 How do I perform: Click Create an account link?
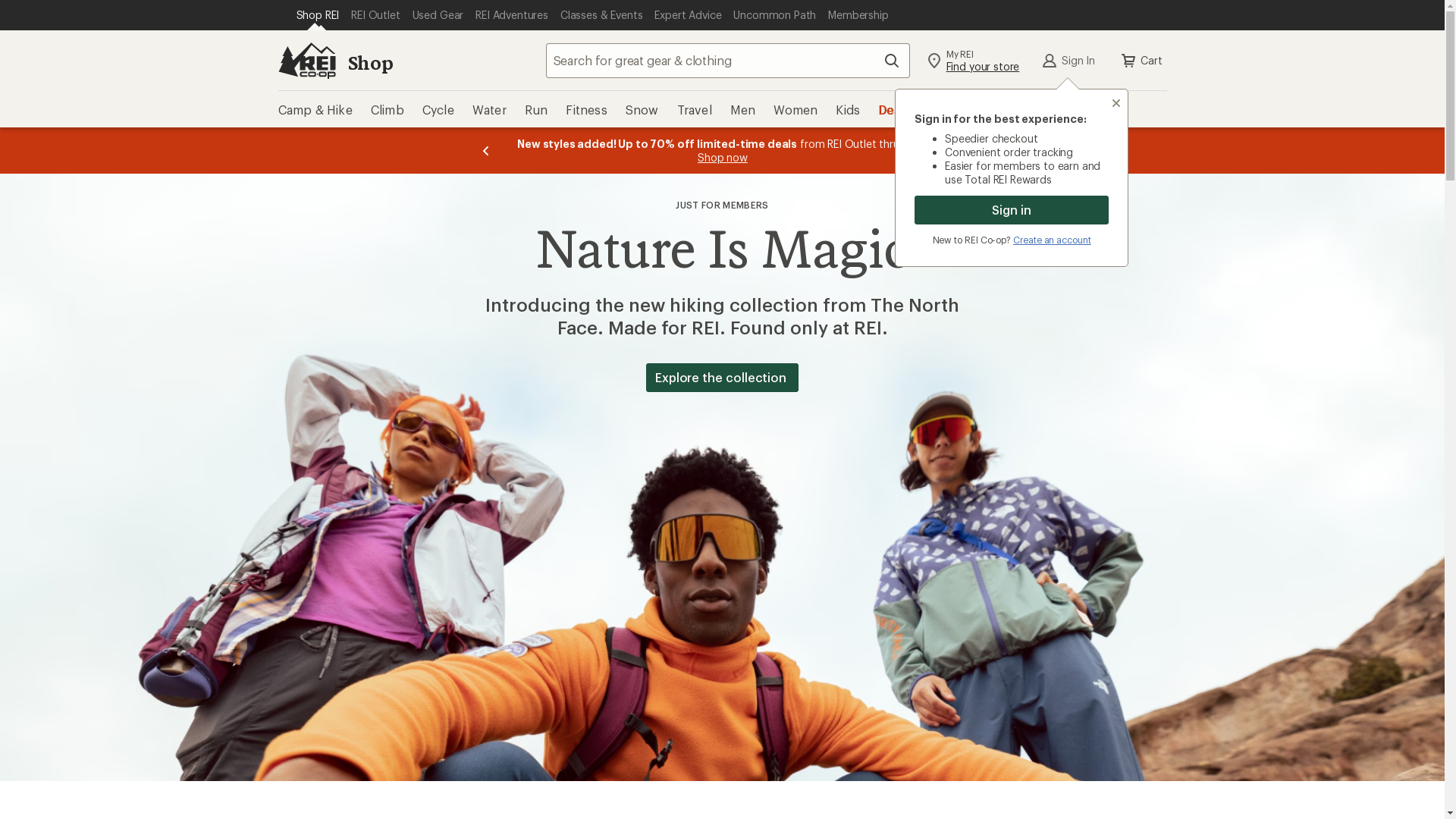[1052, 240]
